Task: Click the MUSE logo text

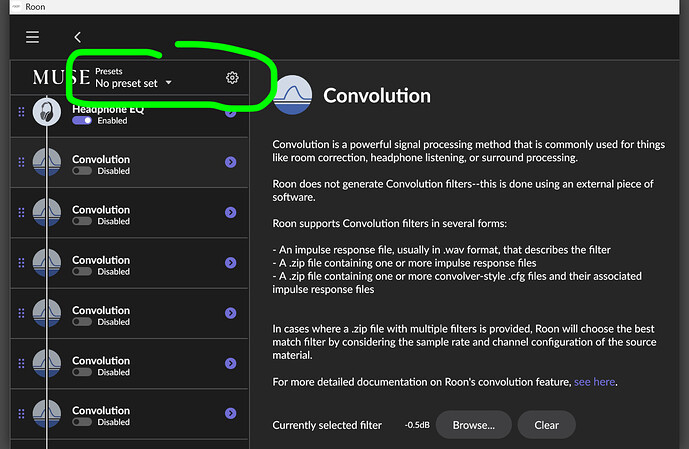Action: 61,78
